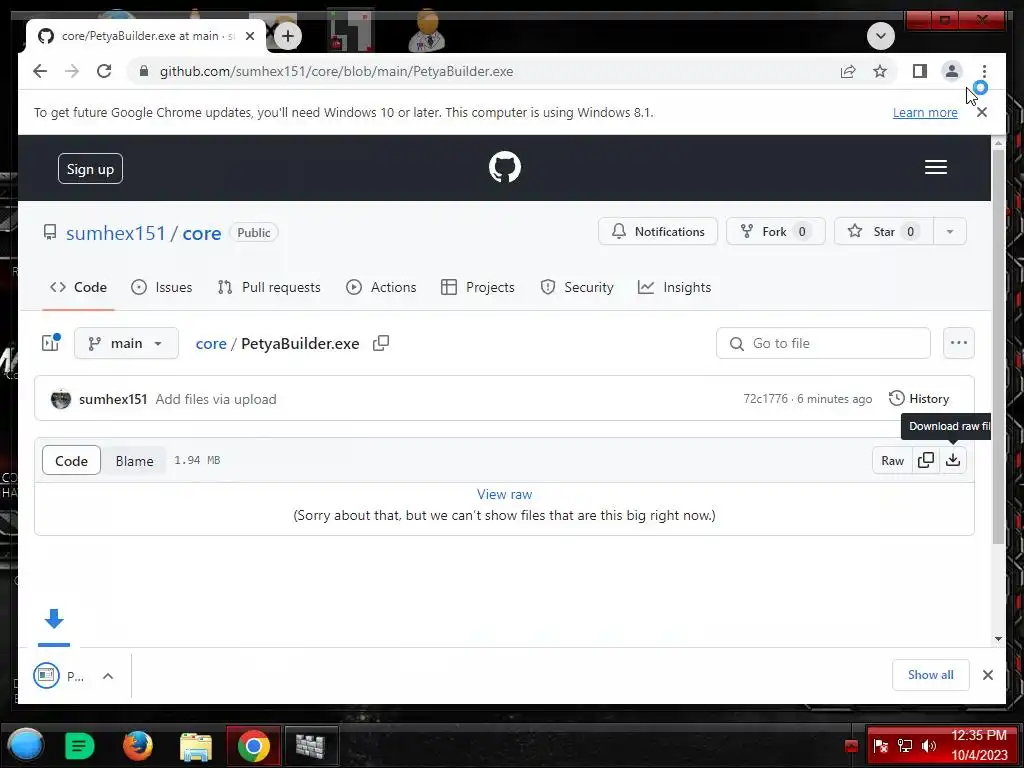Click the Sign up button
This screenshot has height=768, width=1024.
tap(90, 168)
